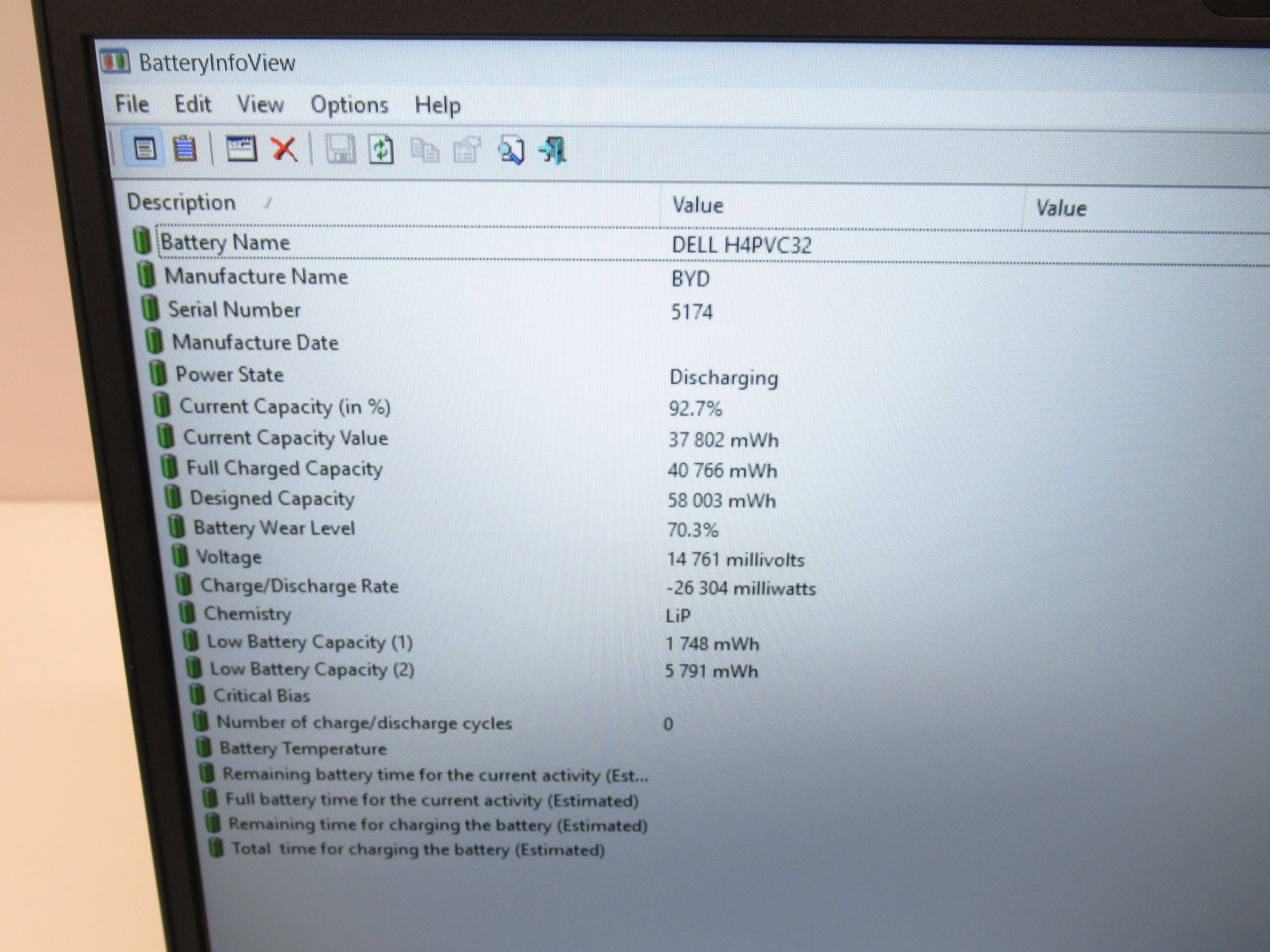The image size is (1270, 952).
Task: Click the value DELL H4PVC32
Action: tap(742, 245)
